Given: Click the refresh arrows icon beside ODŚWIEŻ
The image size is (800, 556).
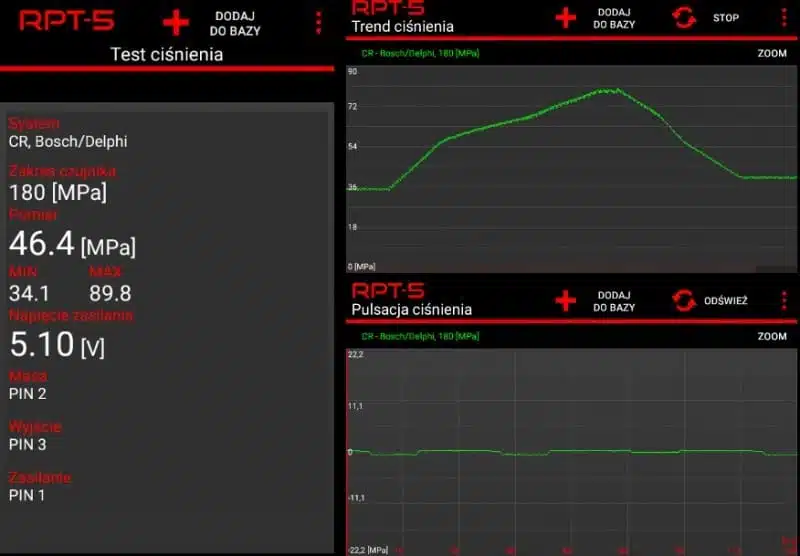Looking at the screenshot, I should (684, 300).
